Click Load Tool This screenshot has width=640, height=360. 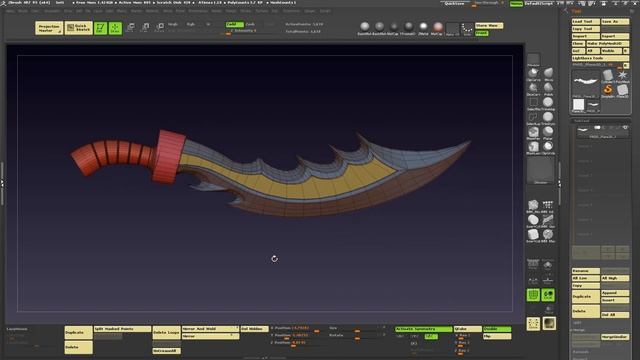pos(585,22)
